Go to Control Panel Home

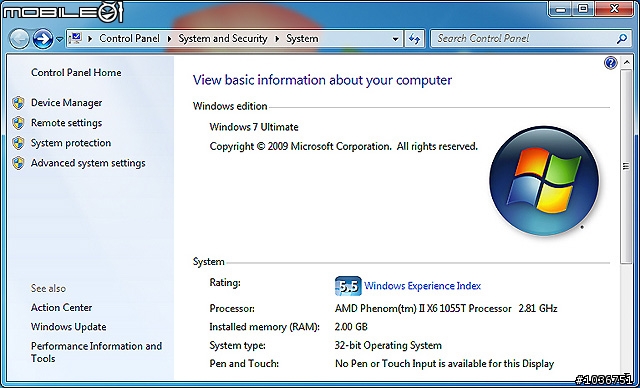click(x=76, y=73)
